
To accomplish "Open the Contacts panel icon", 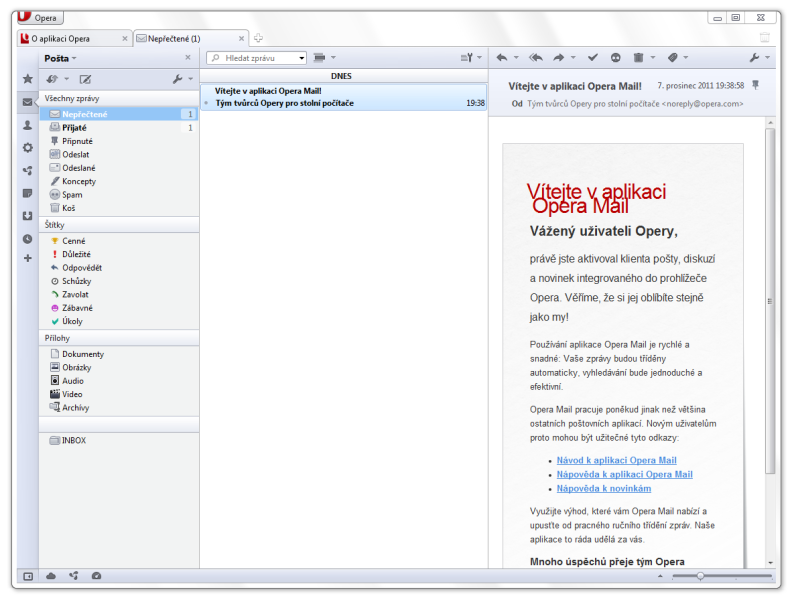I will (x=28, y=125).
